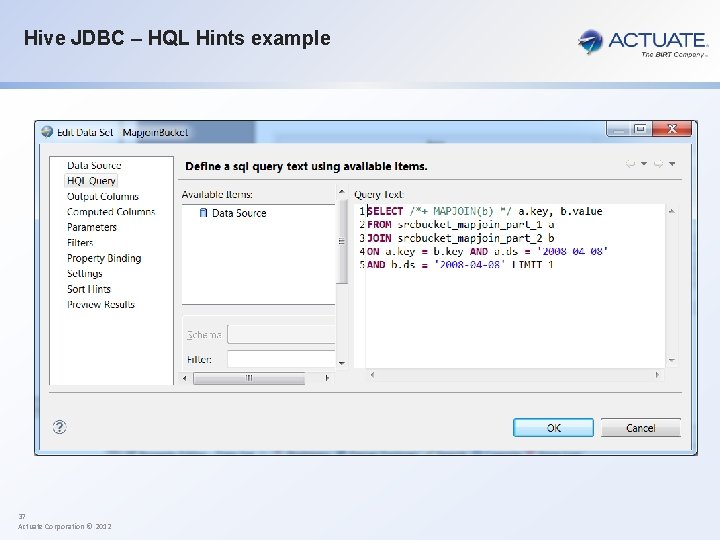The height and width of the screenshot is (540, 720).
Task: Open the forward history dropdown arrow
Action: pyautogui.click(x=672, y=163)
